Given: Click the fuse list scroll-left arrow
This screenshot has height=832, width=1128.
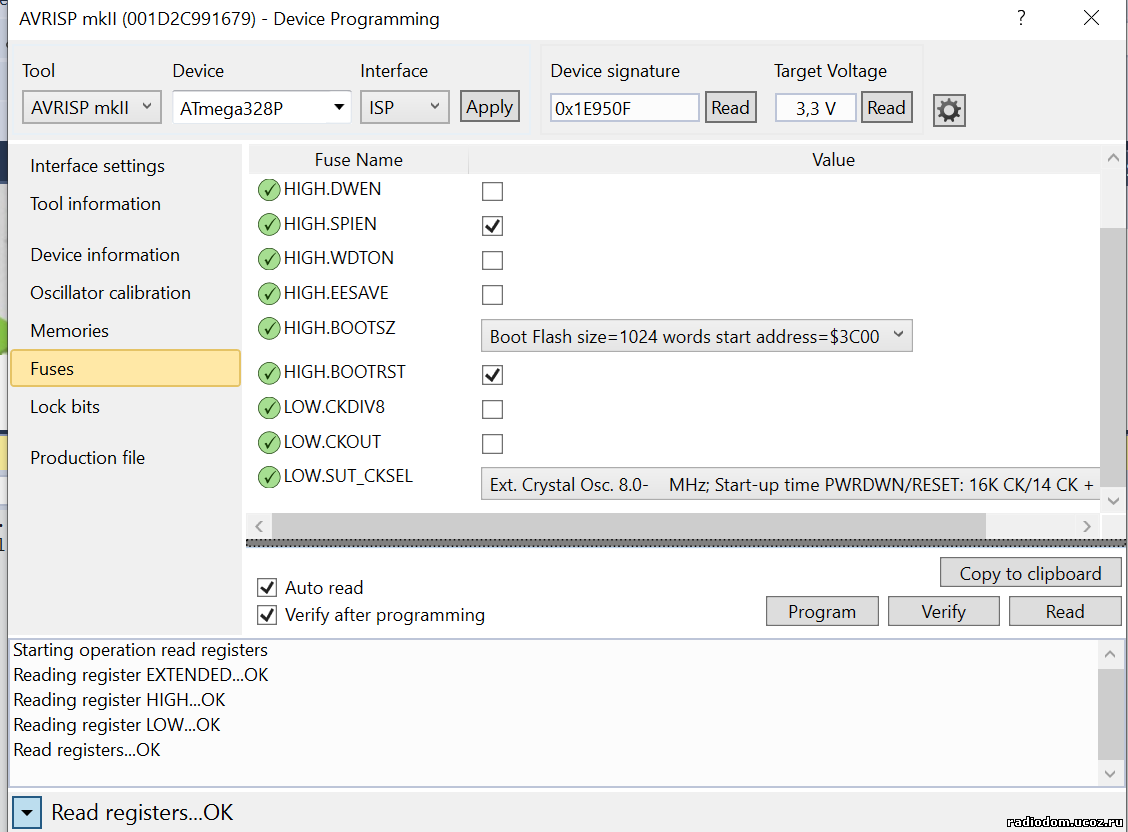Looking at the screenshot, I should pos(259,526).
